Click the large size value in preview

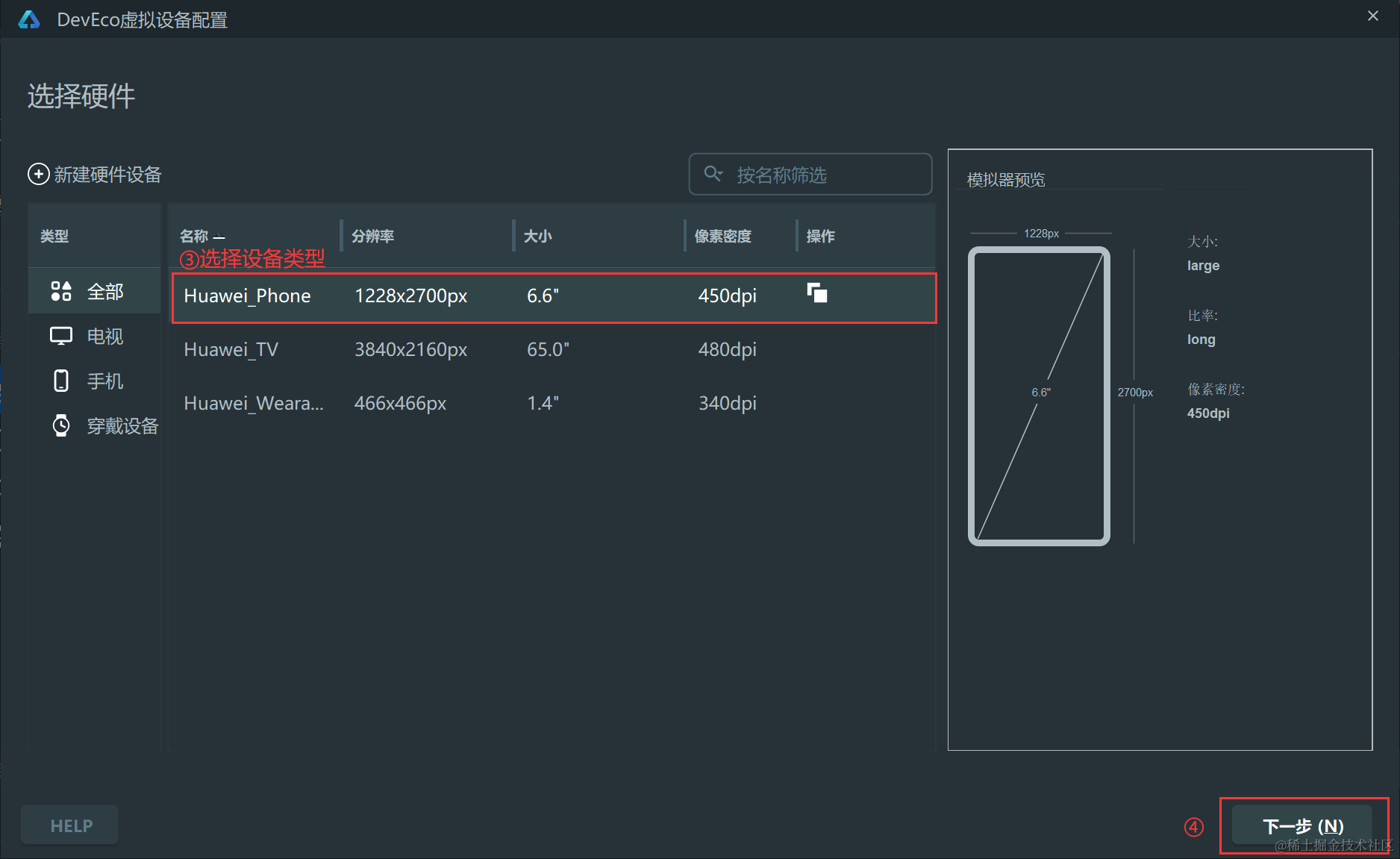pos(1203,266)
